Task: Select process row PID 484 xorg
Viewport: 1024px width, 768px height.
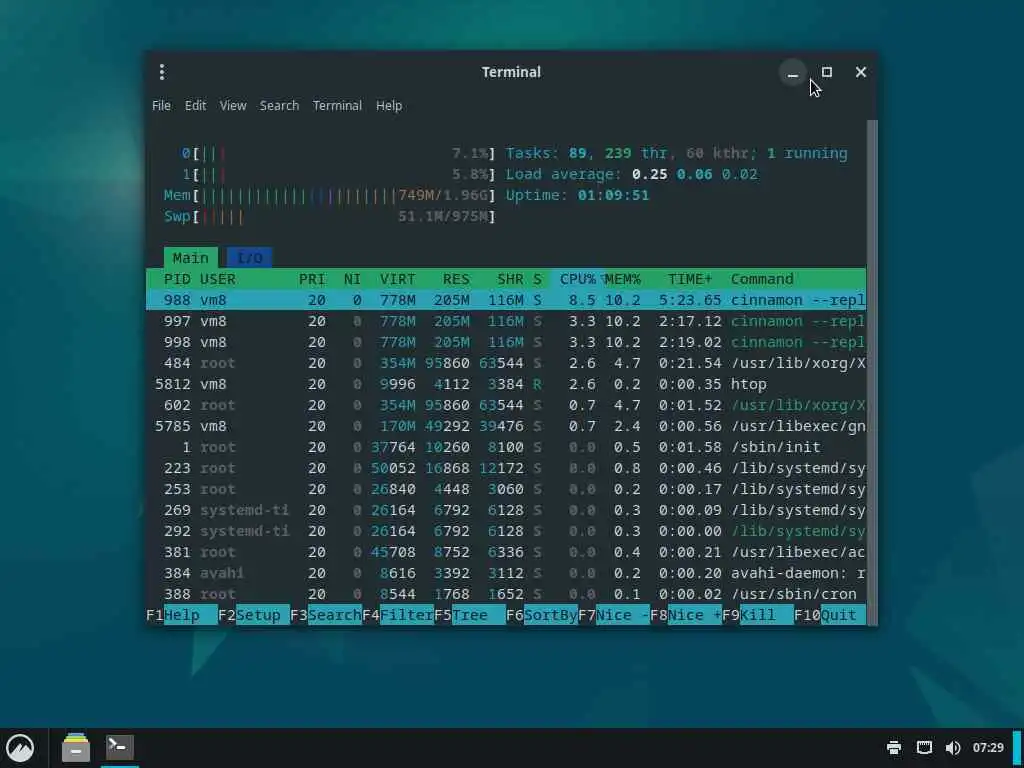Action: click(x=506, y=363)
